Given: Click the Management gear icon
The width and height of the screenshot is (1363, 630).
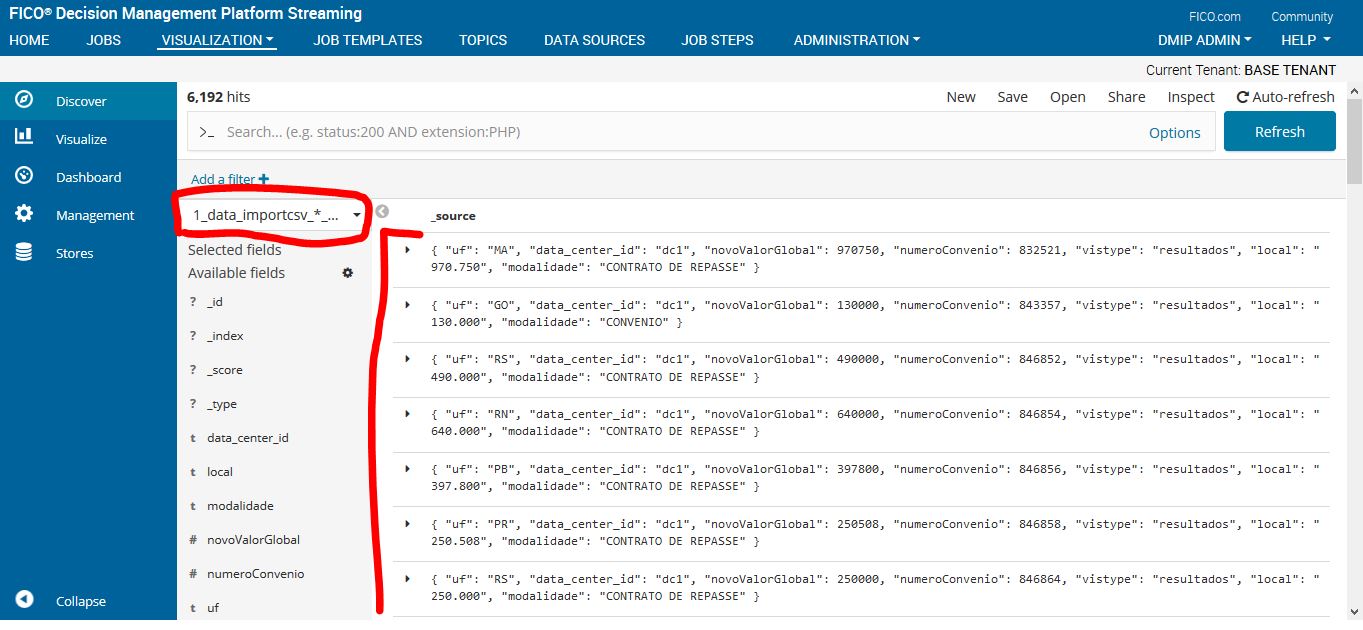Looking at the screenshot, I should click(24, 214).
